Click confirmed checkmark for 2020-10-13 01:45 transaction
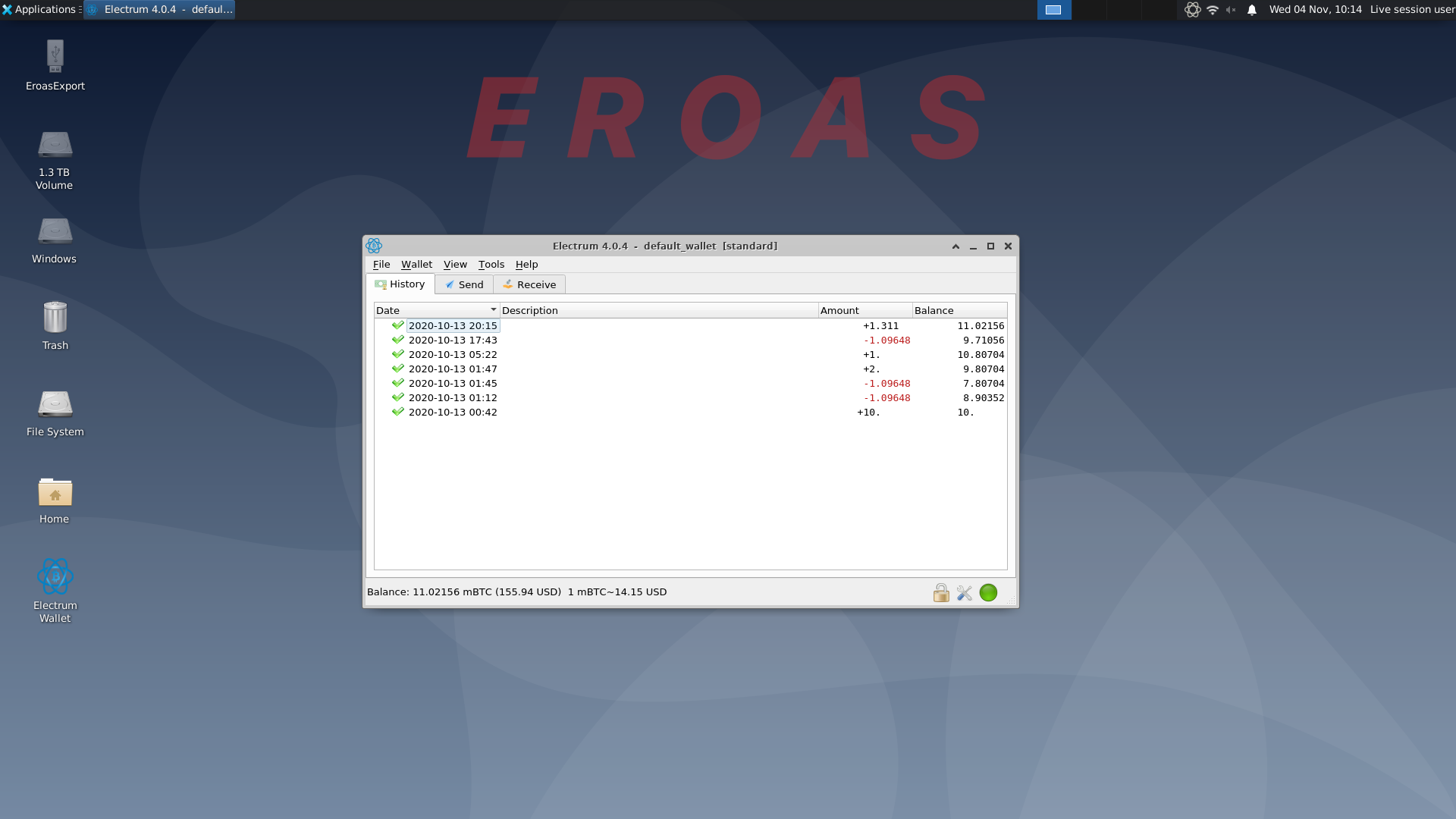Viewport: 1456px width, 819px height. tap(397, 383)
